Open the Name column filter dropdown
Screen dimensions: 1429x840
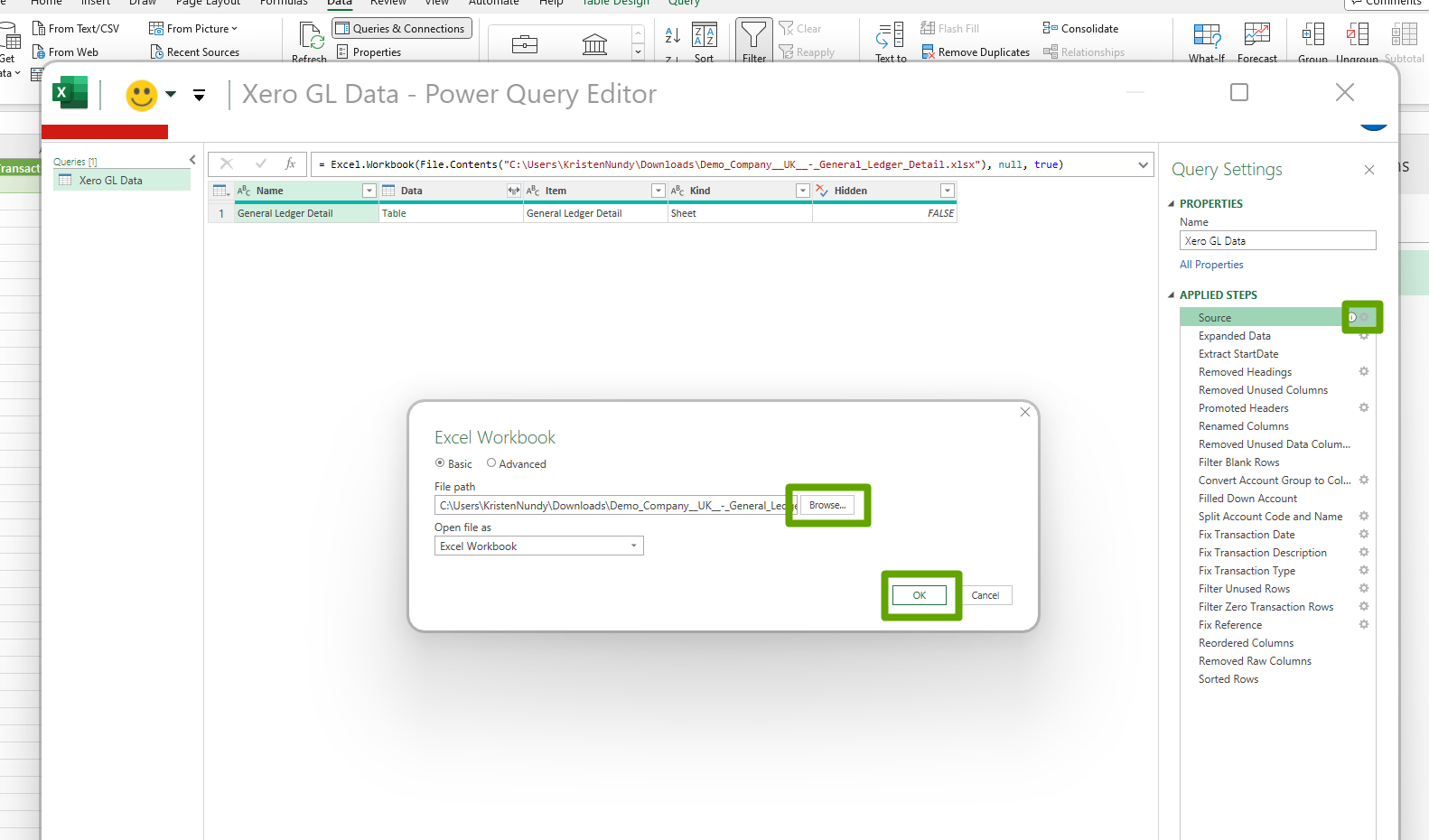click(x=369, y=191)
